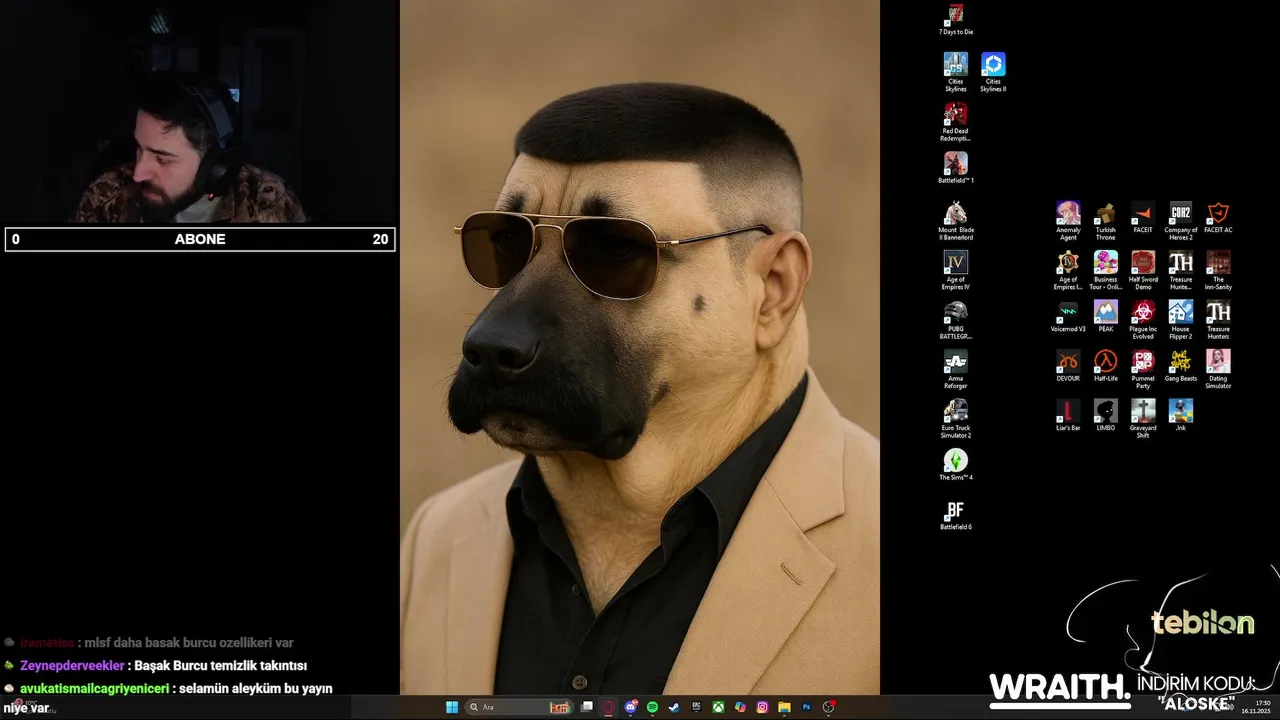Open the FACEIT AC shortcut
Viewport: 1280px width, 720px height.
[1218, 217]
